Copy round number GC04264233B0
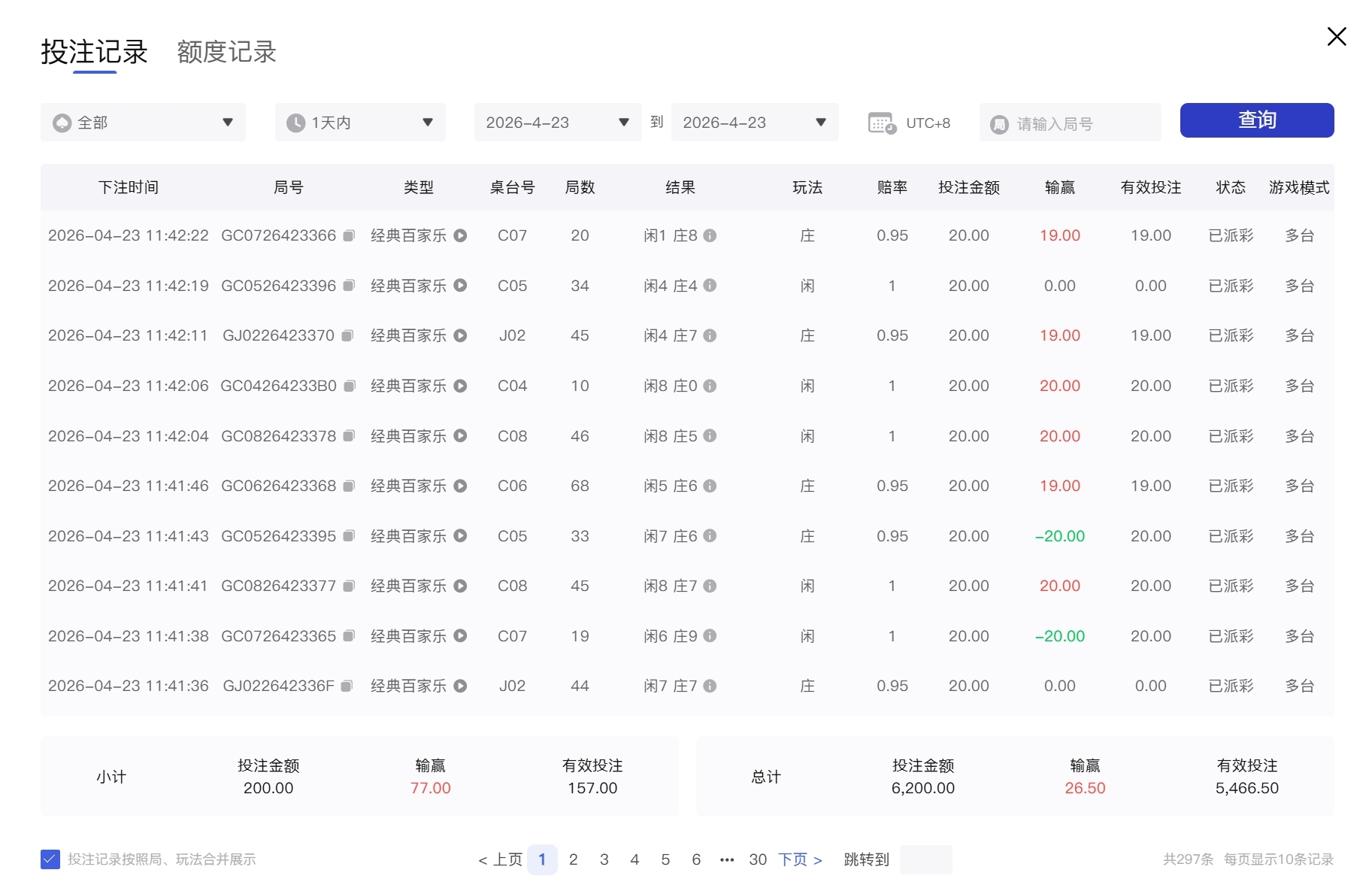This screenshot has width=1372, height=885. [350, 386]
